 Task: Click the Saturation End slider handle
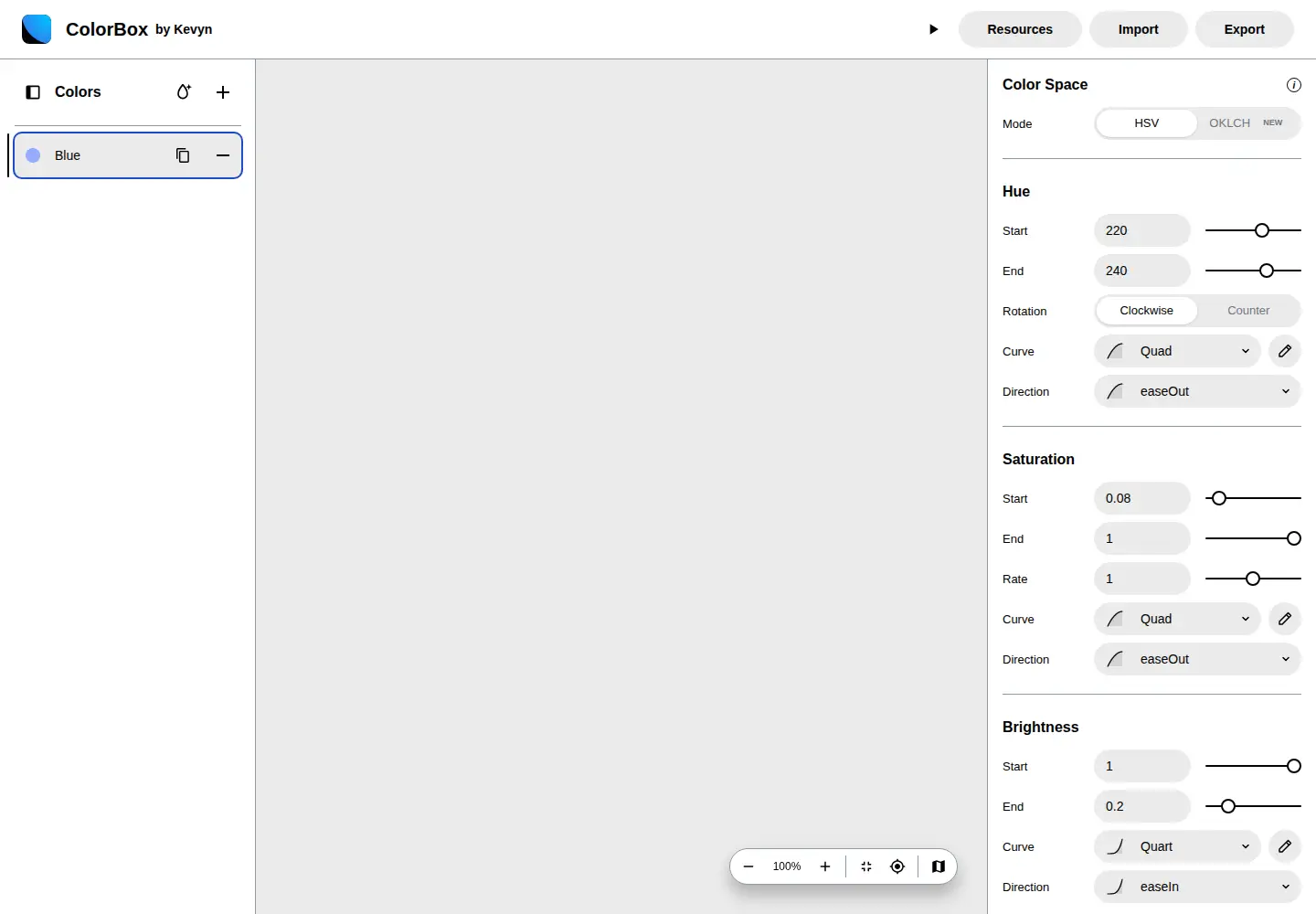point(1294,538)
